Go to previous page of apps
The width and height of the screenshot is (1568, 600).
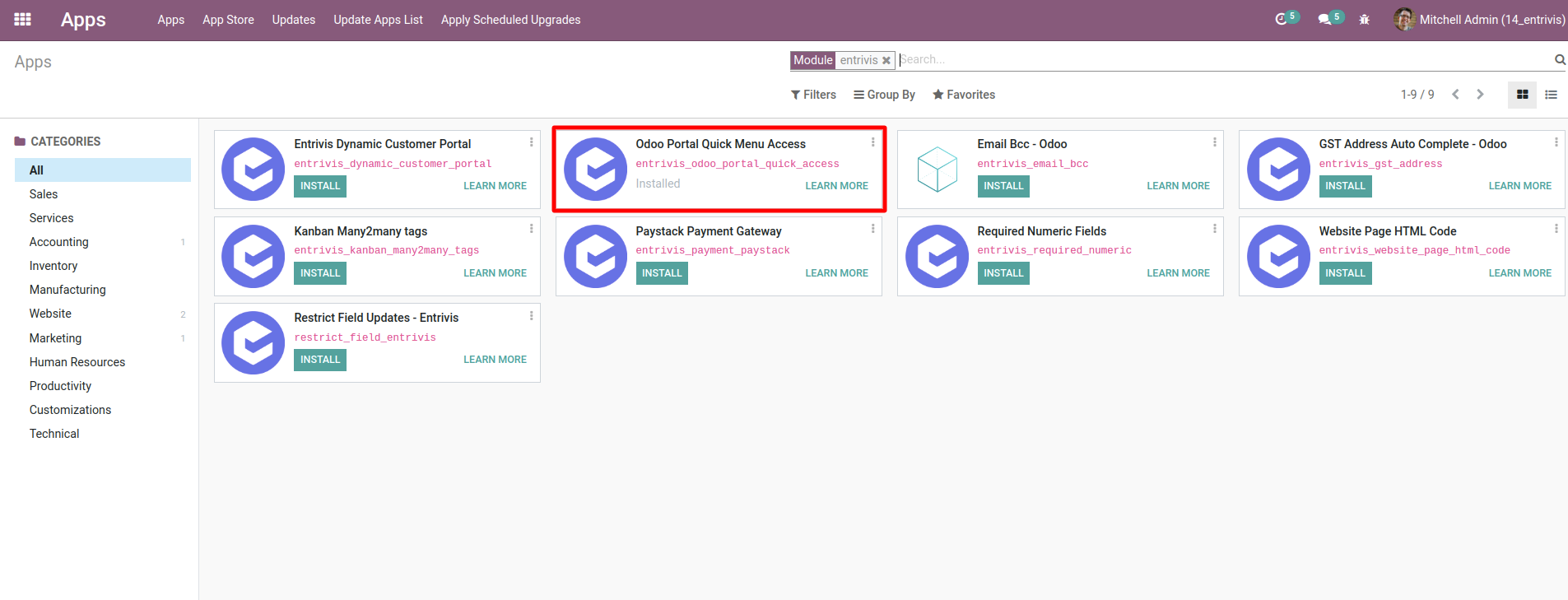(1455, 95)
